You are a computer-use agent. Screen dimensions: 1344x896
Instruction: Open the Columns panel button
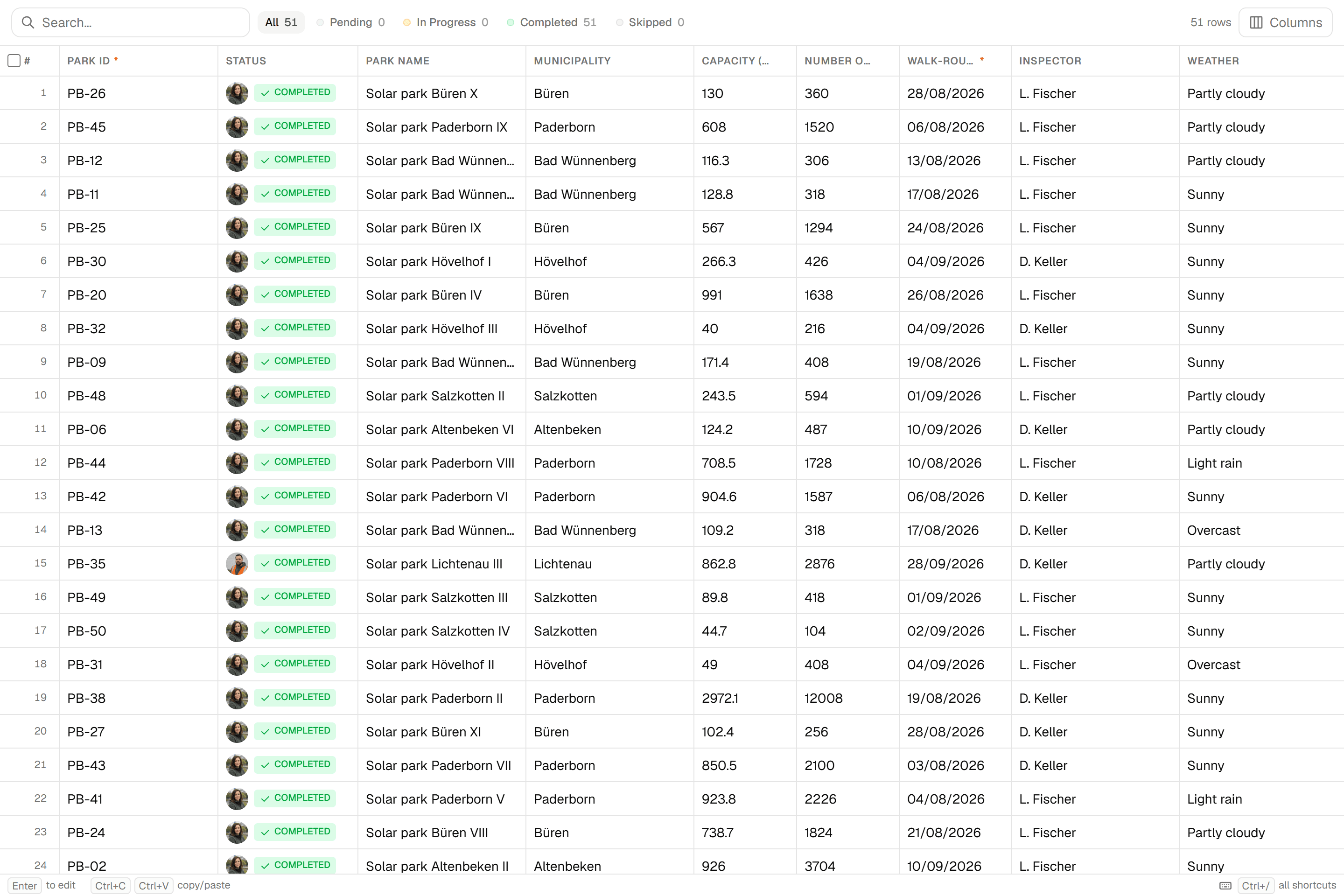tap(1285, 22)
